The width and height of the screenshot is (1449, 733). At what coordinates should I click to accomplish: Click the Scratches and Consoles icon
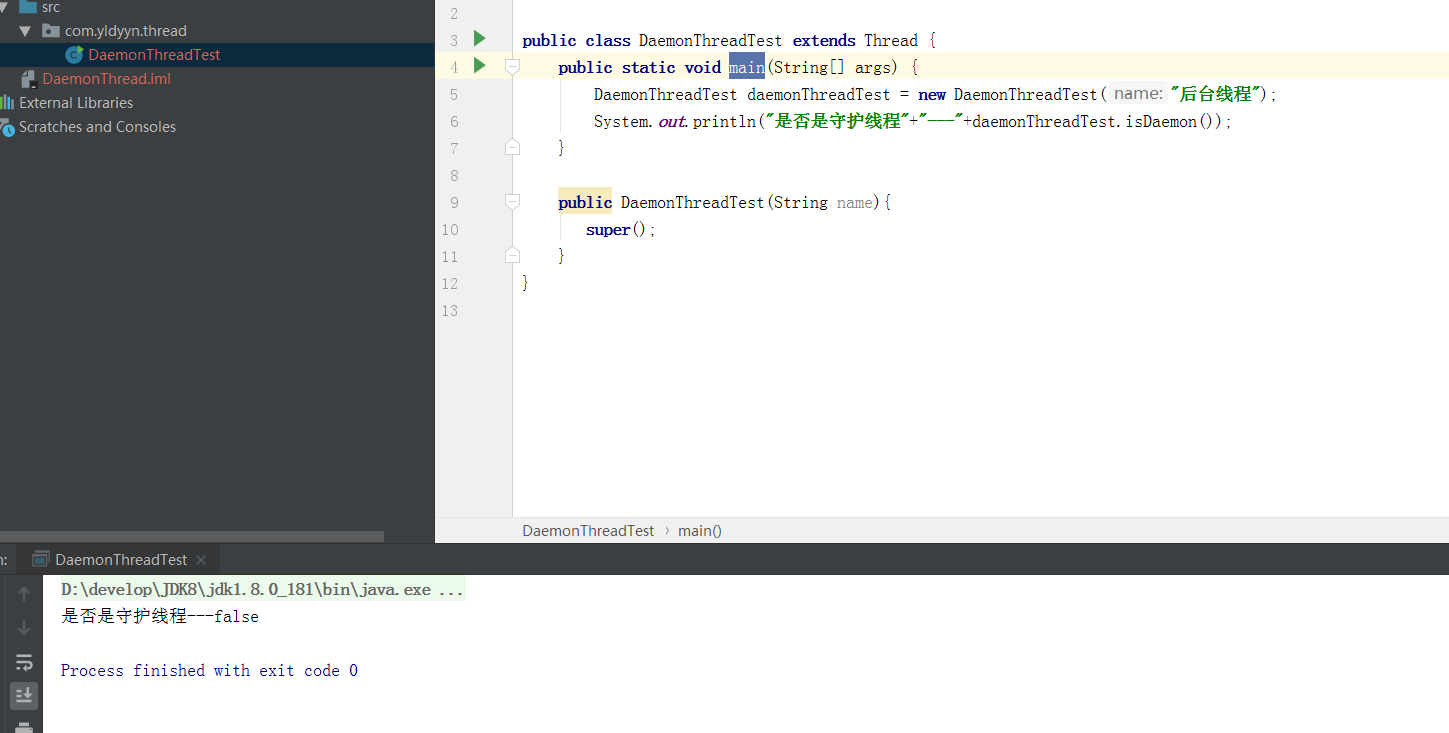[x=7, y=127]
